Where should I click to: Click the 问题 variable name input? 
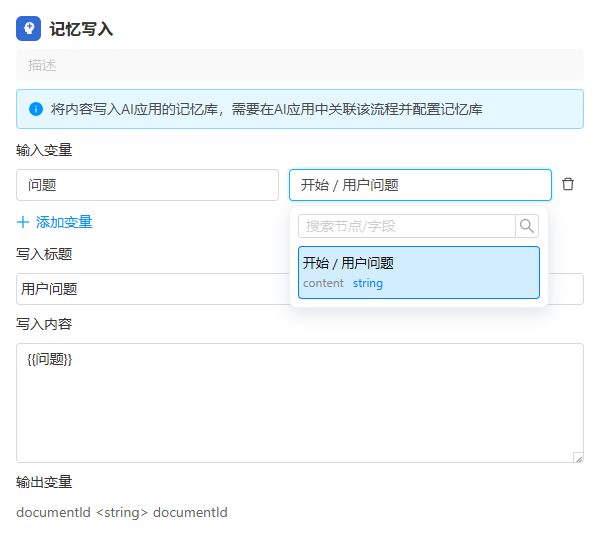point(147,185)
